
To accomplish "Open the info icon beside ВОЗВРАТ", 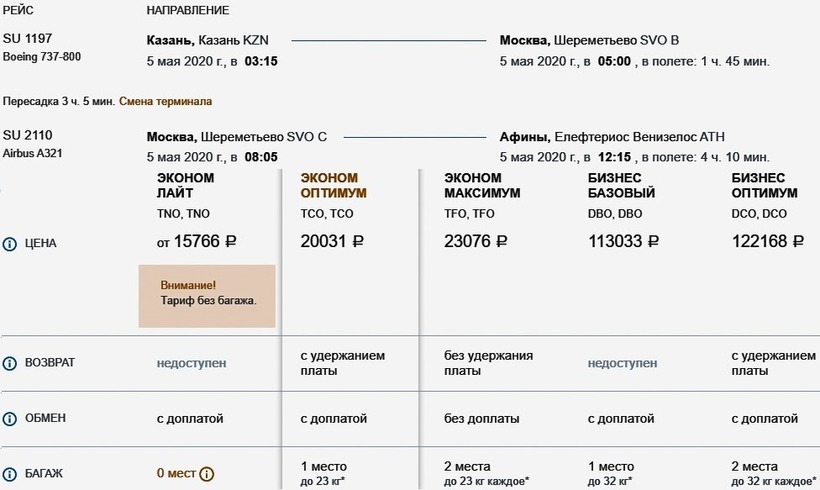I will pyautogui.click(x=10, y=363).
